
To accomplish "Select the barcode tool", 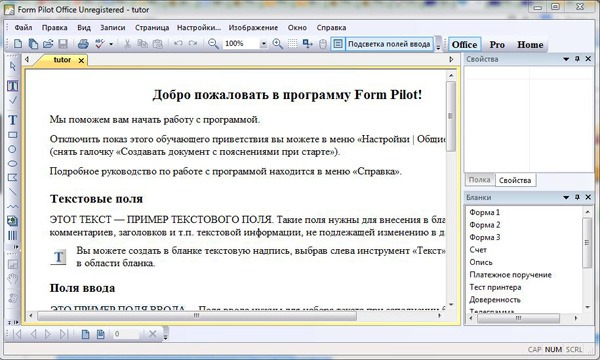I will coord(13,235).
